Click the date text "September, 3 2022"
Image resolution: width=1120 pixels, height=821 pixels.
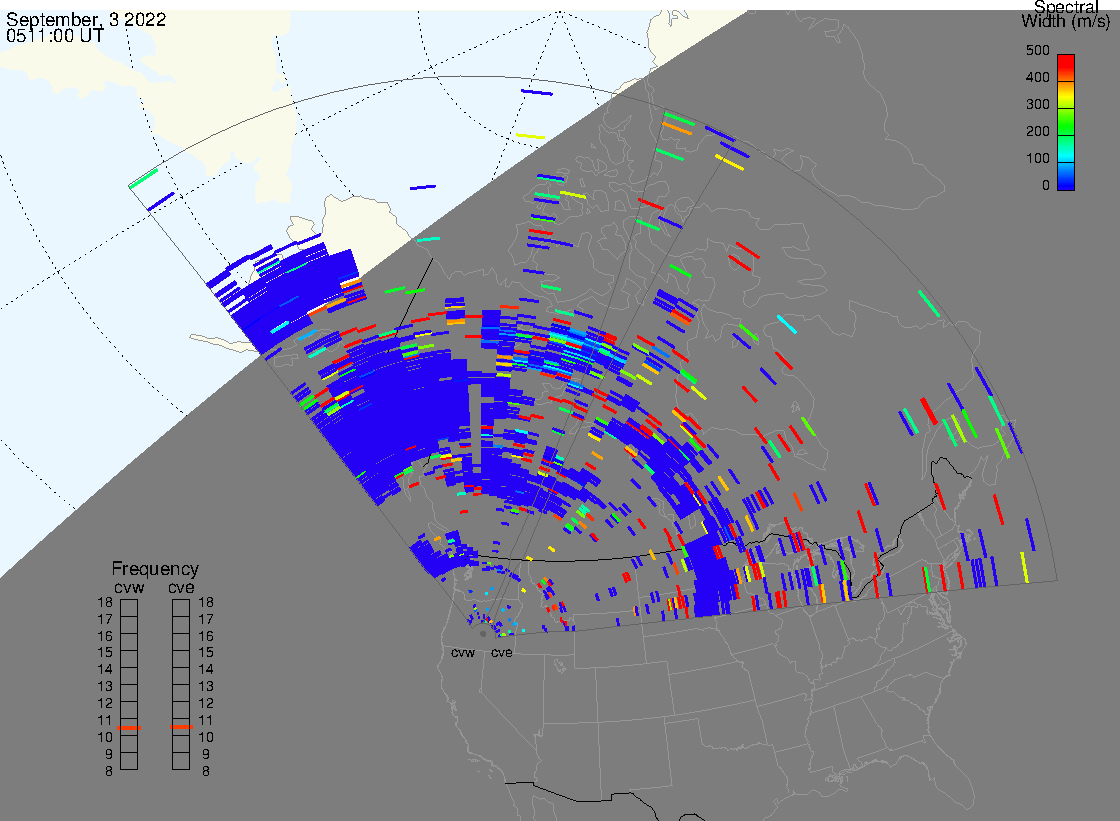pyautogui.click(x=86, y=19)
